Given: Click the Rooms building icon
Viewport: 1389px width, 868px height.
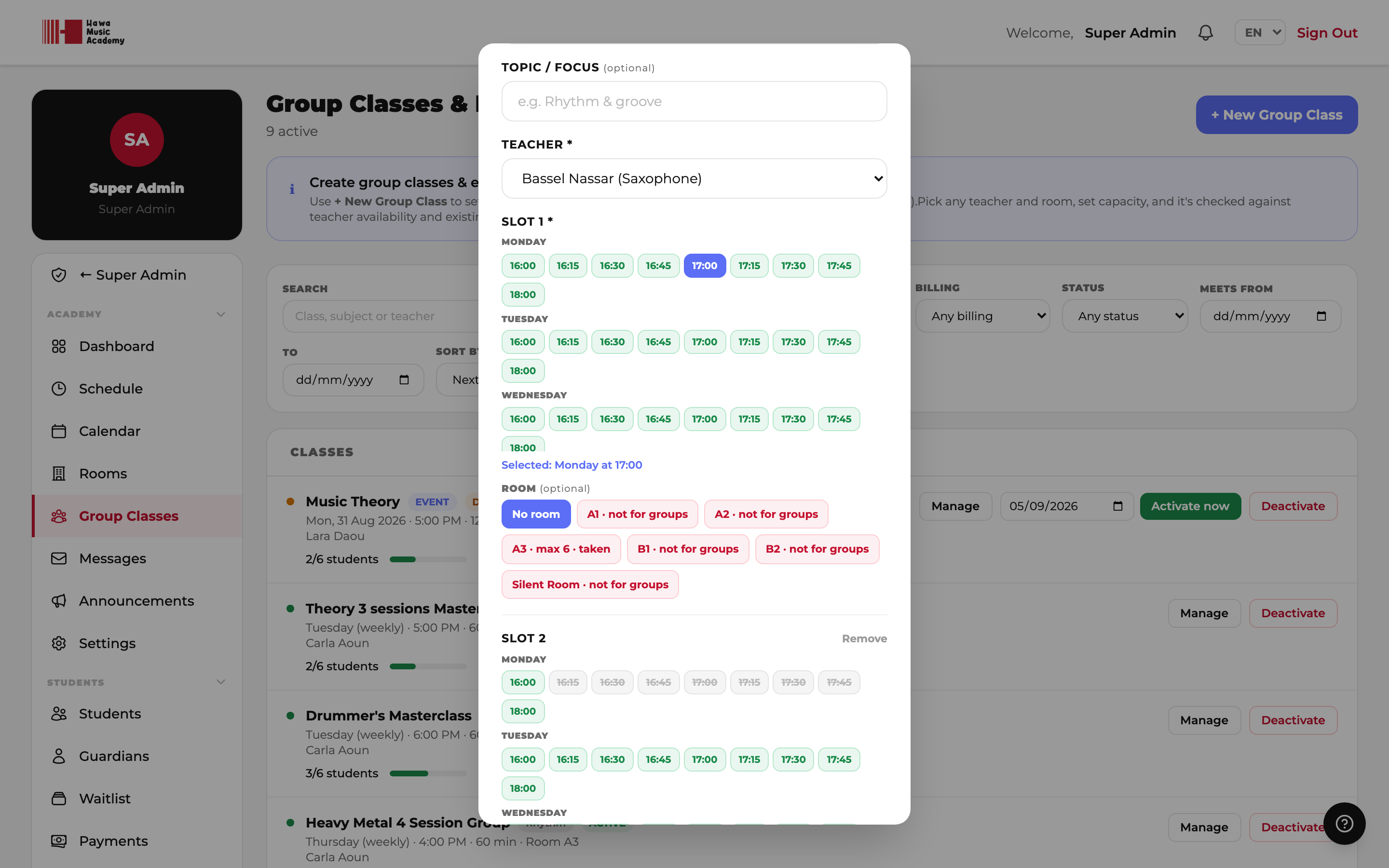Looking at the screenshot, I should coord(58,474).
